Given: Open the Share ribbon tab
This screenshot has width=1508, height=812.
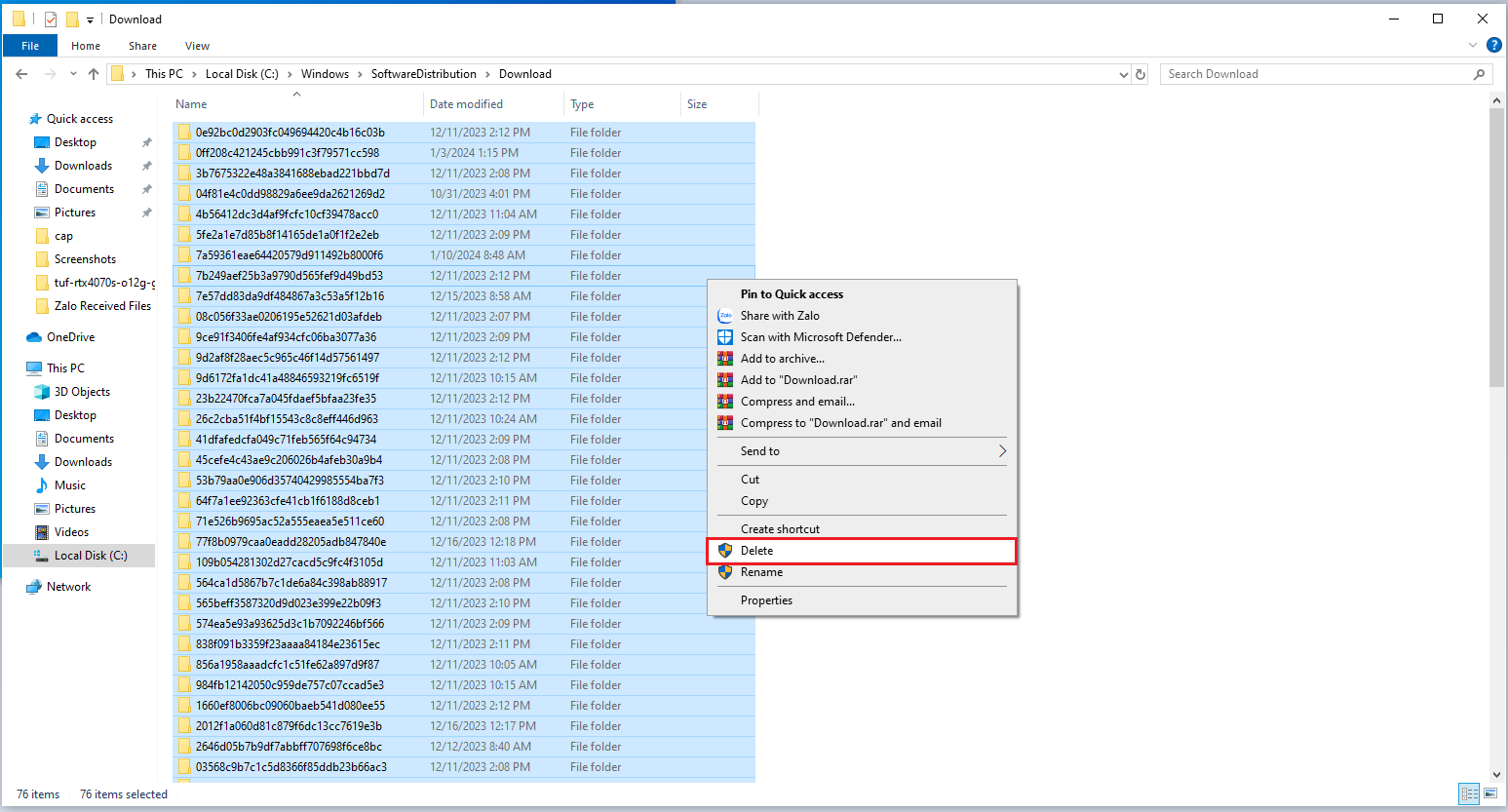Looking at the screenshot, I should click(x=142, y=46).
